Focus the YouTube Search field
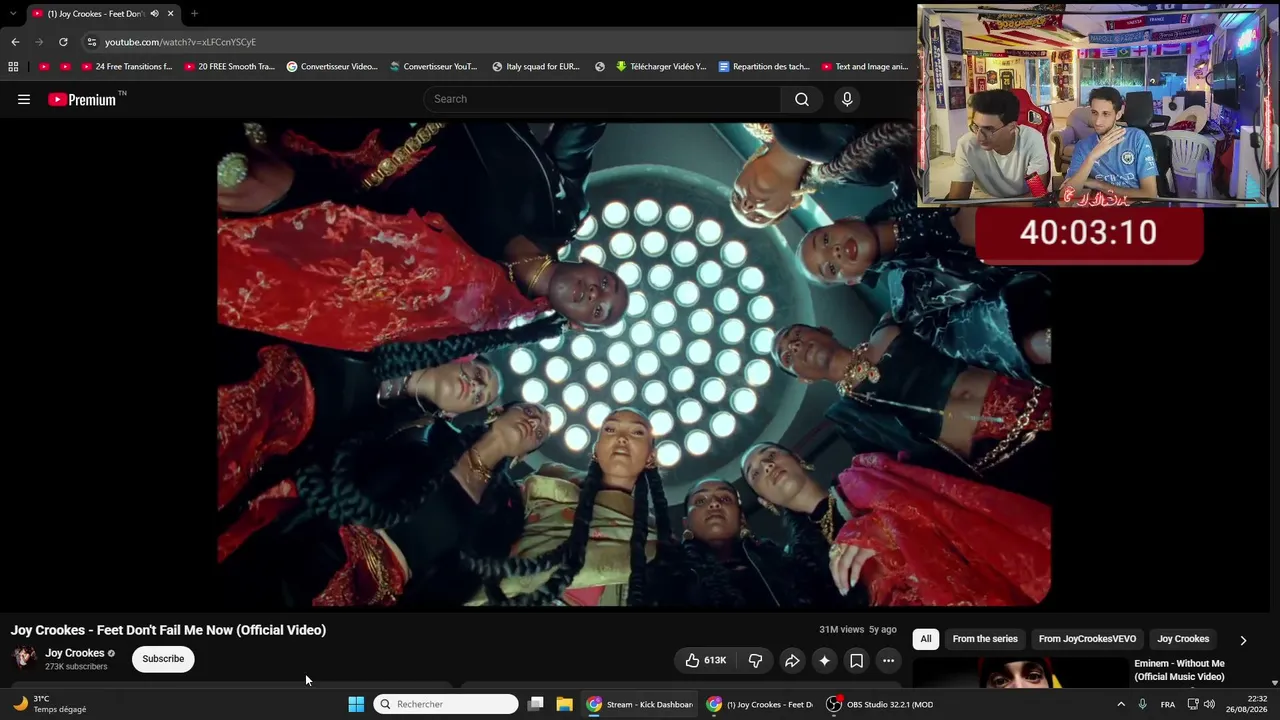Image resolution: width=1280 pixels, height=720 pixels. 602,99
